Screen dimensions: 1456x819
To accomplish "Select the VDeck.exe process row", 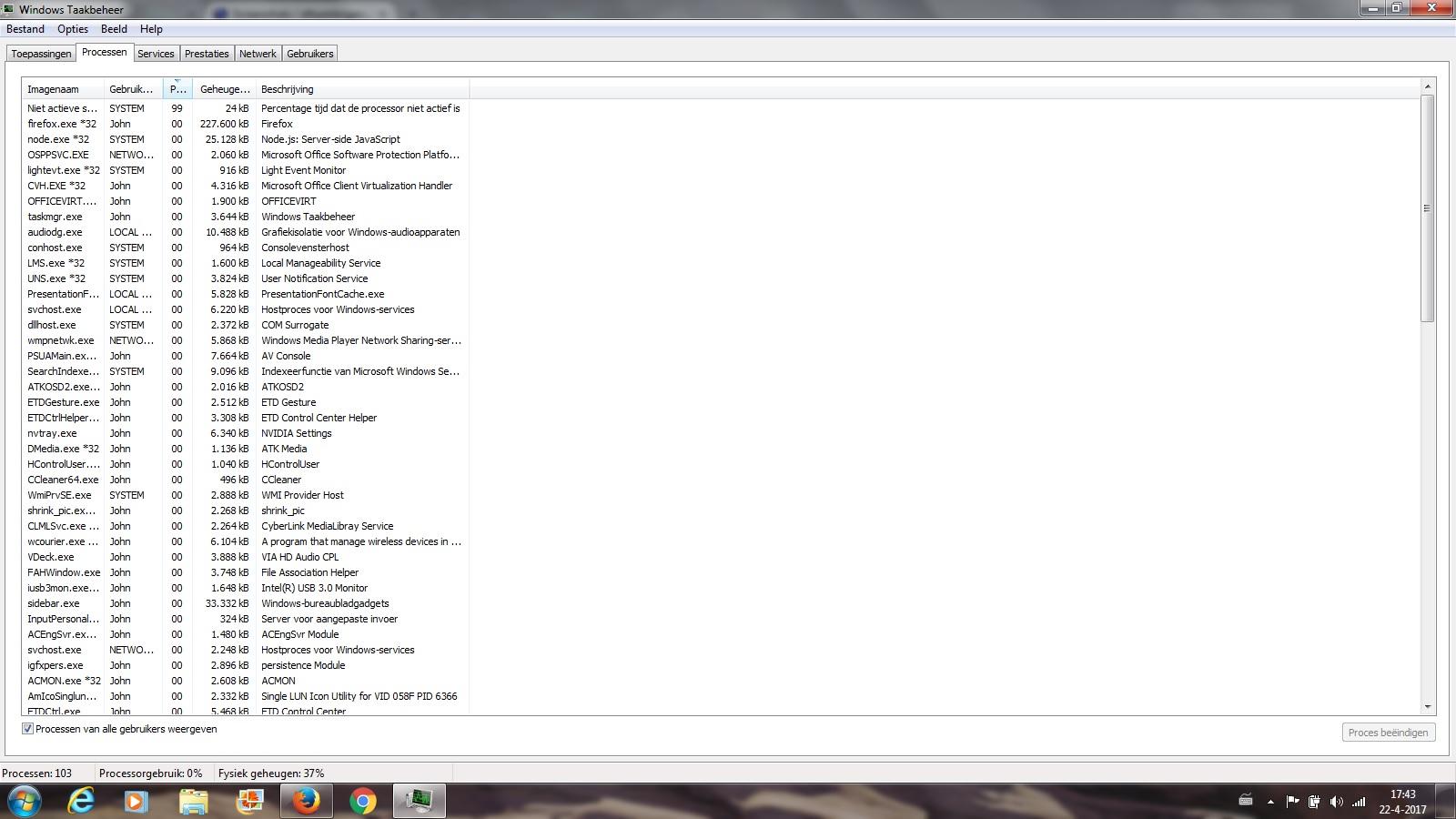I will (x=246, y=557).
